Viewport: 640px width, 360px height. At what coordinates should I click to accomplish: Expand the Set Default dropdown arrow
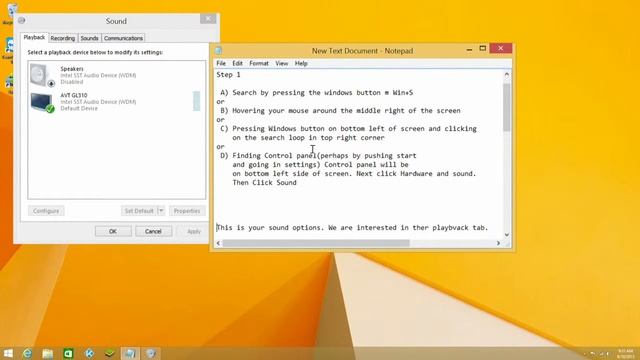[161, 211]
